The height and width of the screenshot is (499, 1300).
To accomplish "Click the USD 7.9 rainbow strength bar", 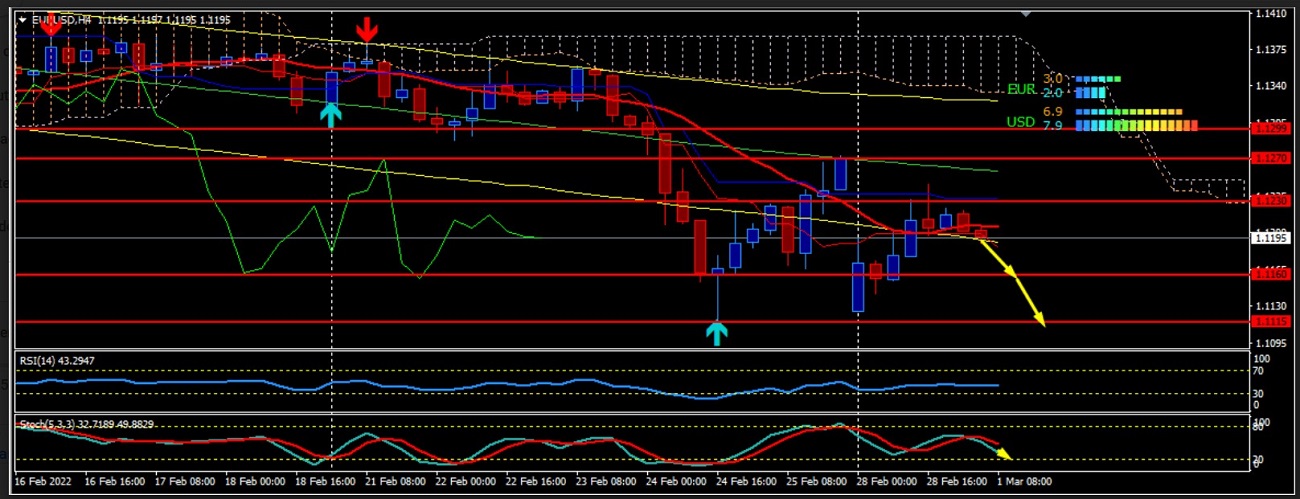I will (x=1137, y=126).
